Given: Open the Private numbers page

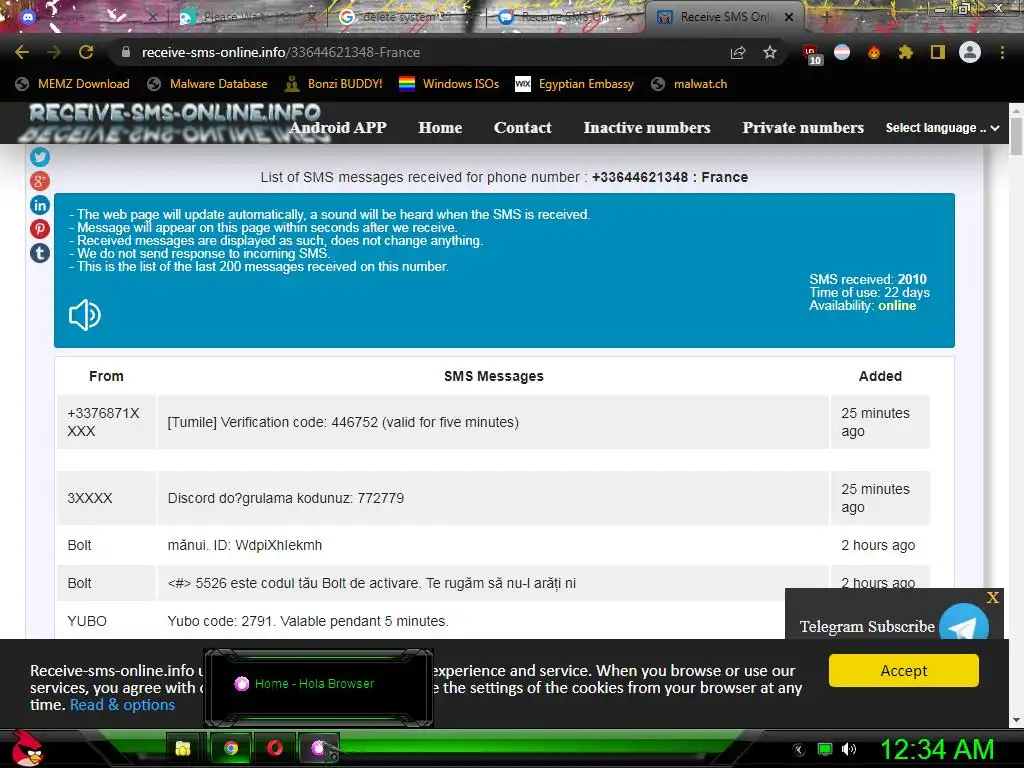Looking at the screenshot, I should [803, 127].
